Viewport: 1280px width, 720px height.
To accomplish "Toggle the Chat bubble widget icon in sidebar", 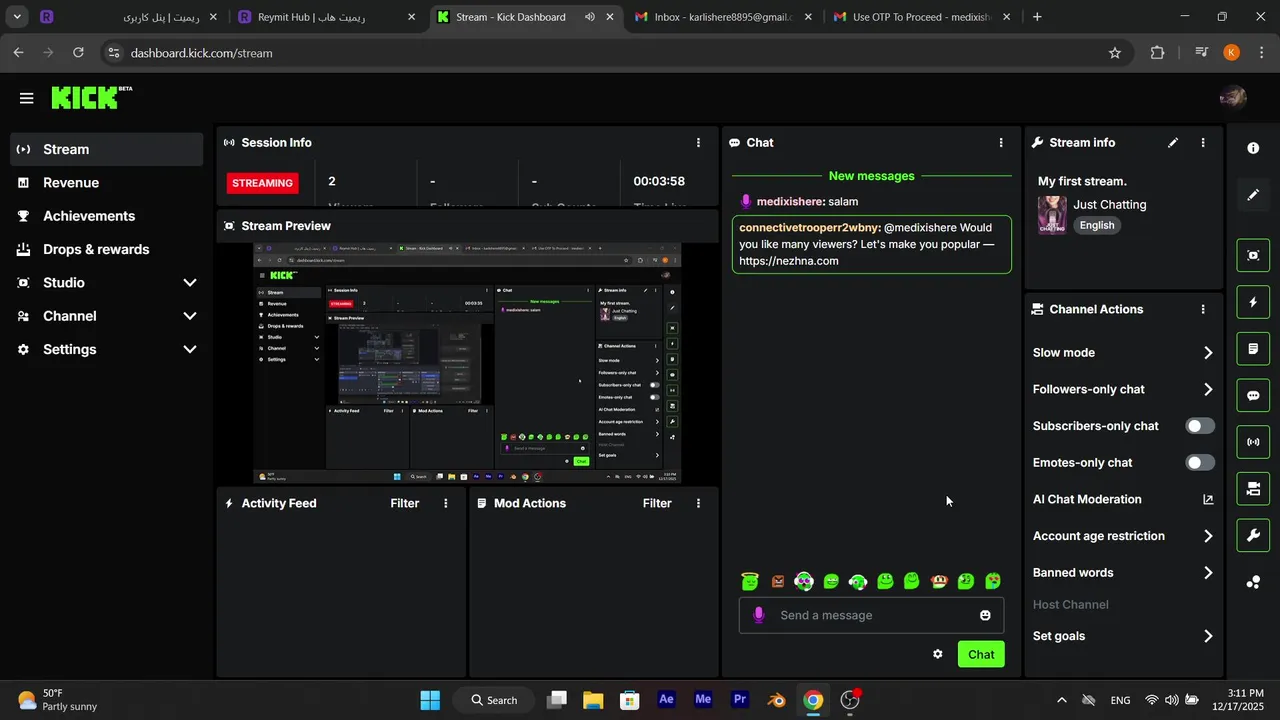I will [1253, 395].
